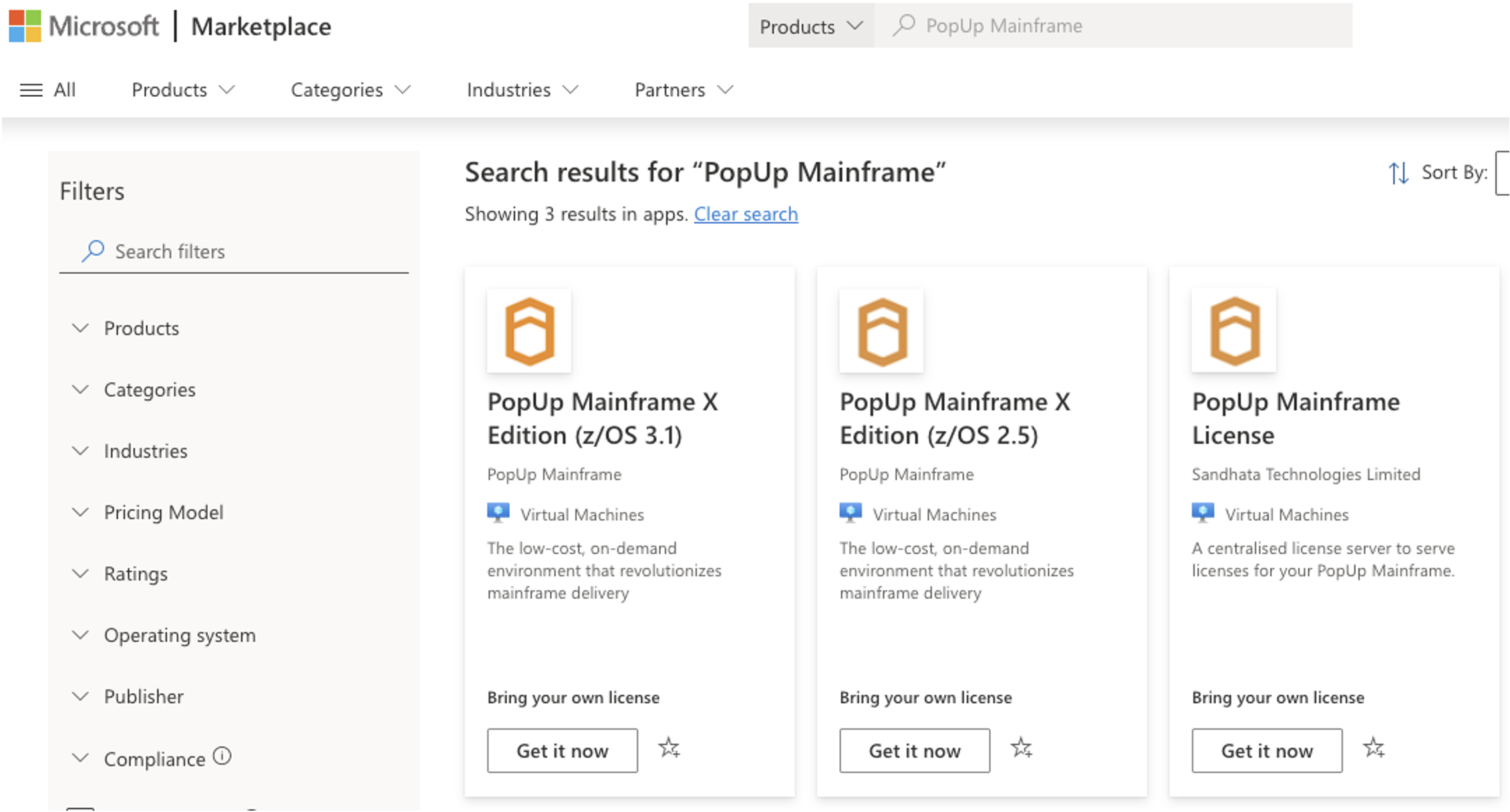The width and height of the screenshot is (1510, 812).
Task: Select the hamburger menu icon next to All
Action: tap(31, 89)
